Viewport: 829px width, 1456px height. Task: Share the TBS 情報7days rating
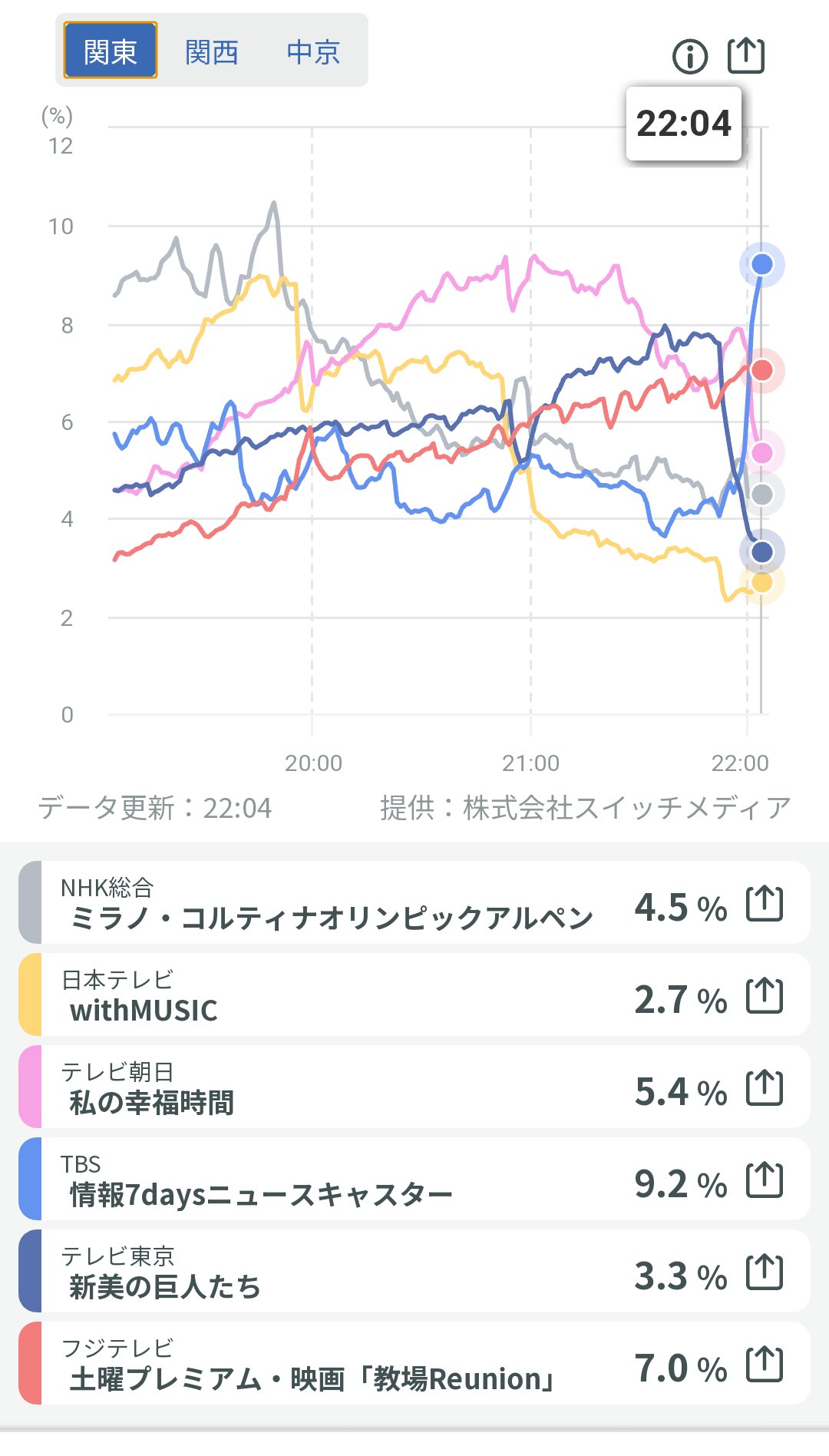765,1180
